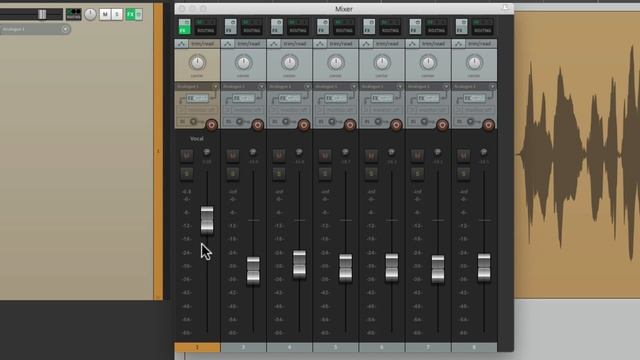Click FX button in track control panel
This screenshot has height=360, width=640.
click(130, 15)
